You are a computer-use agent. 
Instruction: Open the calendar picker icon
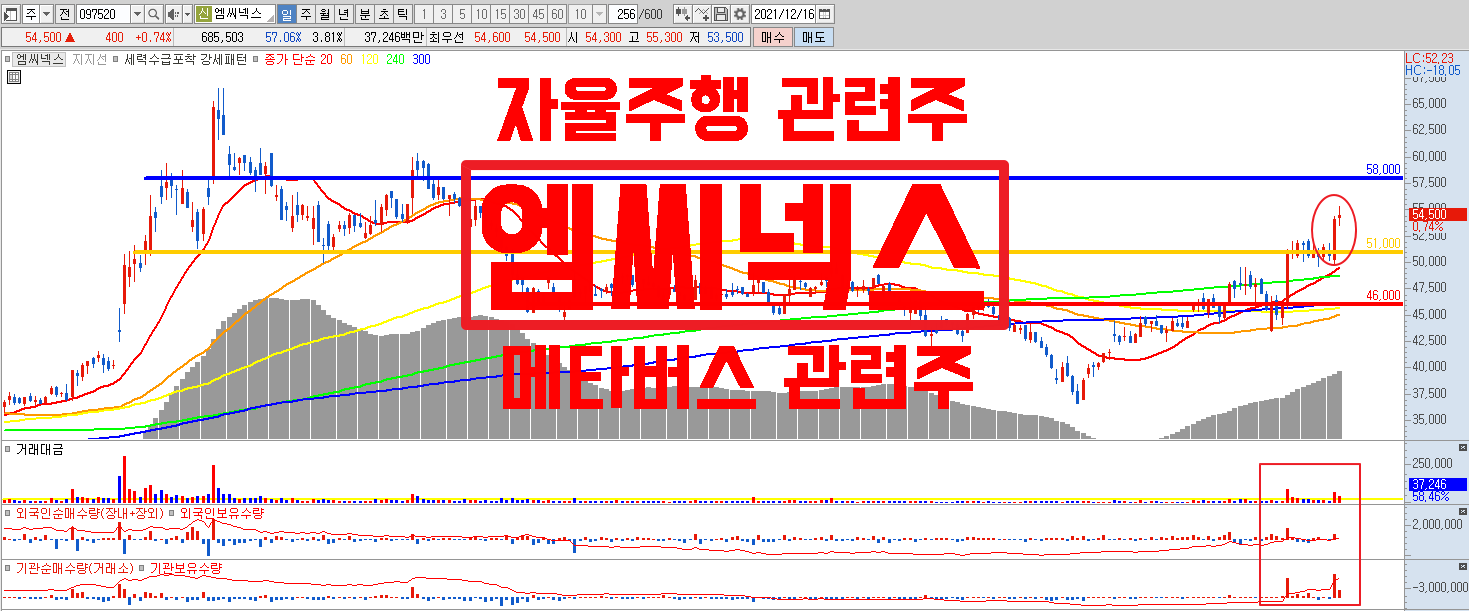coord(824,14)
